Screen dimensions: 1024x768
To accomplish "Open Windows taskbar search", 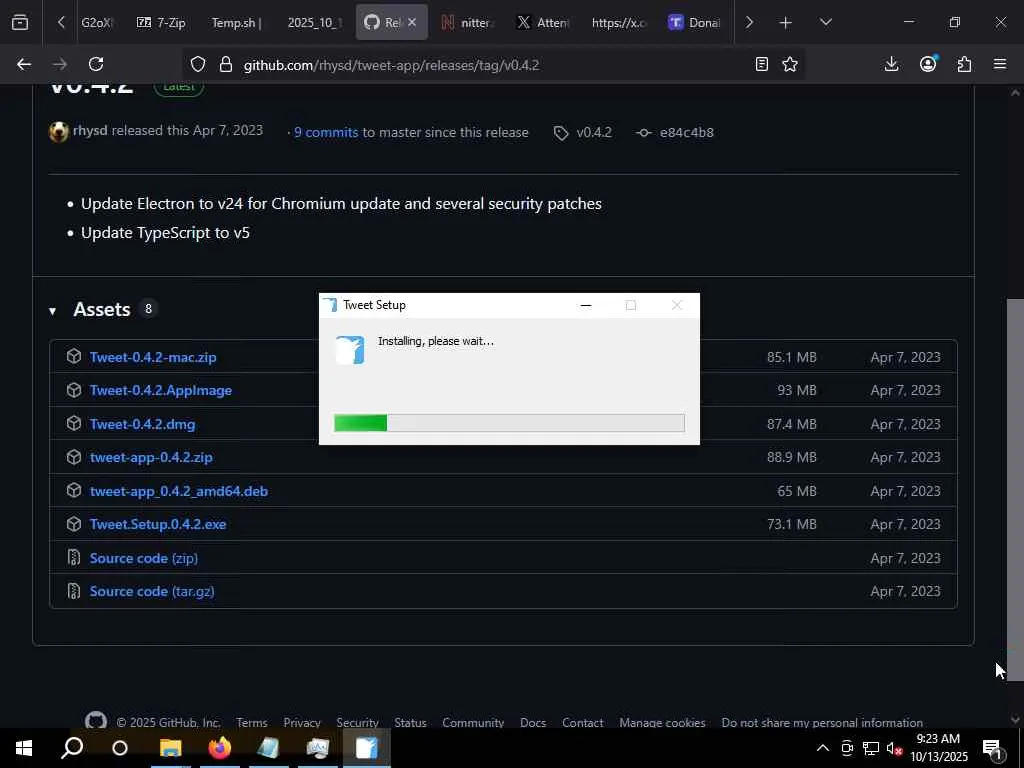I will click(72, 748).
